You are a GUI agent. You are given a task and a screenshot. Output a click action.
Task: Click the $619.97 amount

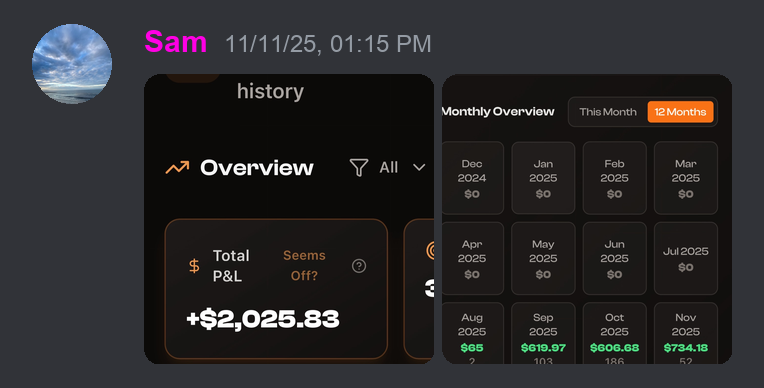pos(543,348)
